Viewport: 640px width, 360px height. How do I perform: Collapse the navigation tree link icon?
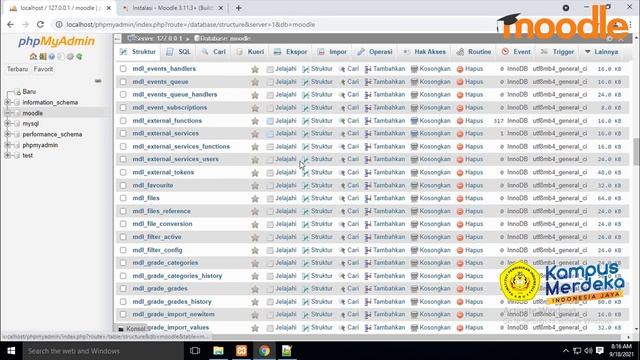click(98, 81)
